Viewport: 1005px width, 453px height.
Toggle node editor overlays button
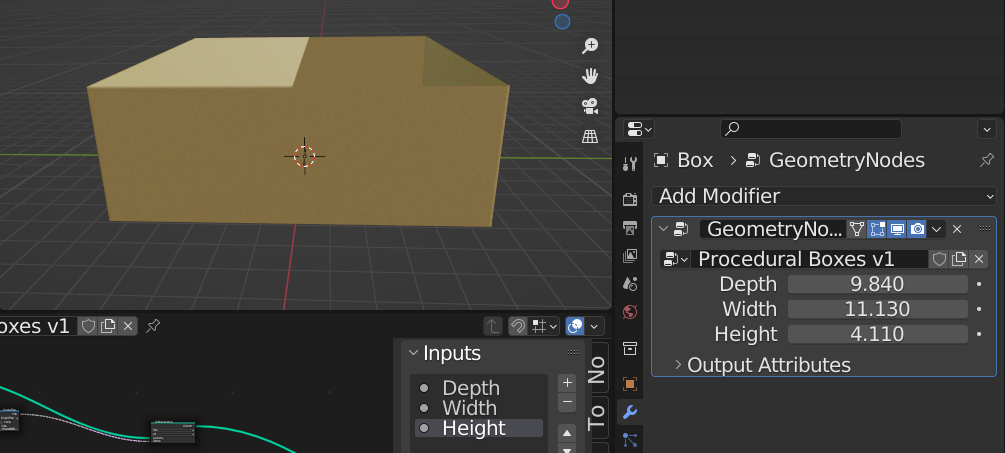click(x=575, y=327)
